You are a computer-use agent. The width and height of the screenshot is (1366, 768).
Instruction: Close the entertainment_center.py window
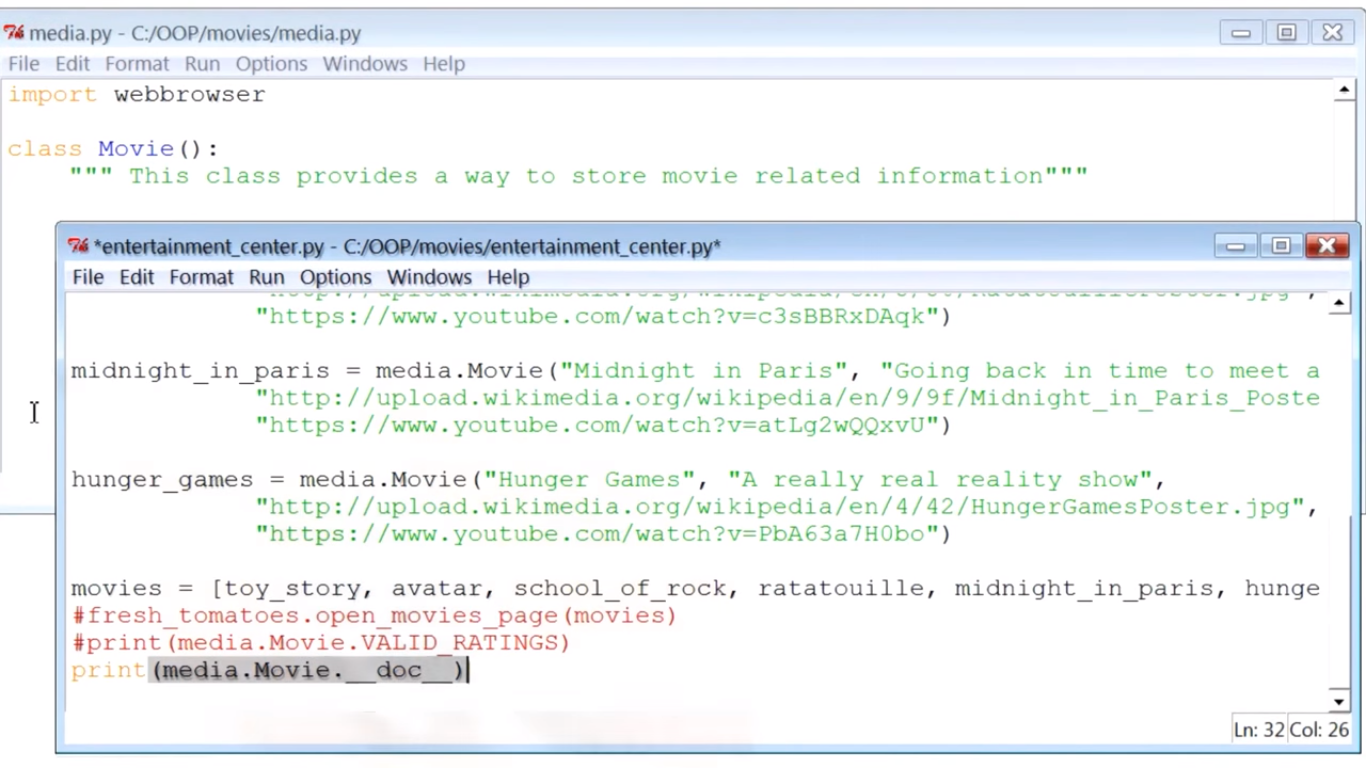click(1327, 246)
